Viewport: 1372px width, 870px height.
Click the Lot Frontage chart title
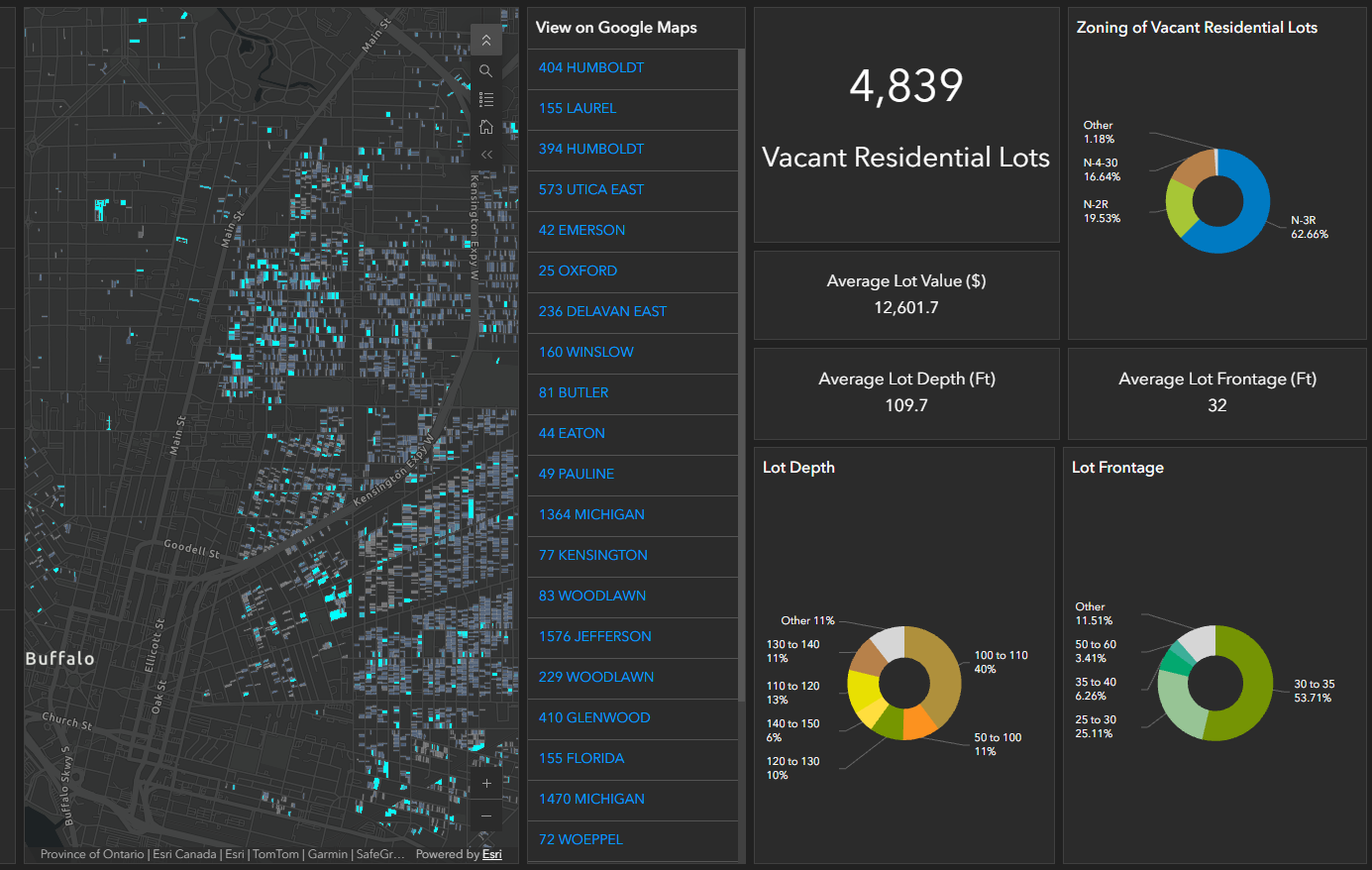click(1117, 468)
